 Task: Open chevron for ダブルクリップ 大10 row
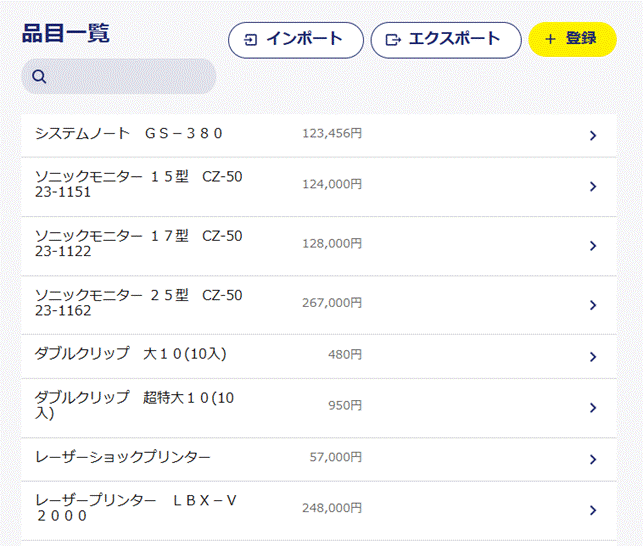point(593,356)
